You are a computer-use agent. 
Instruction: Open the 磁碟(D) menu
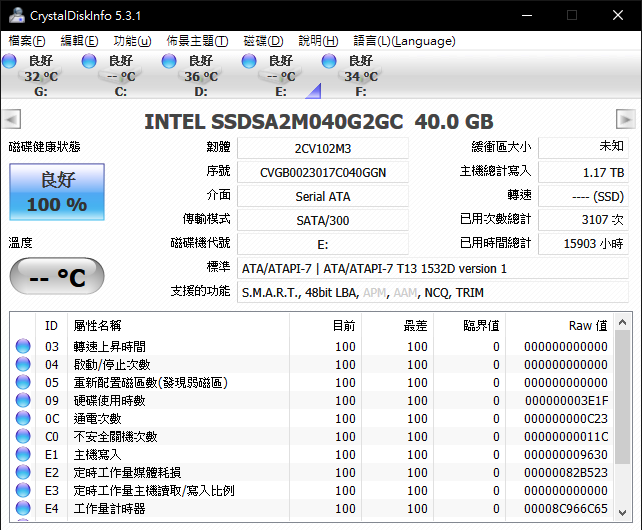(x=263, y=41)
